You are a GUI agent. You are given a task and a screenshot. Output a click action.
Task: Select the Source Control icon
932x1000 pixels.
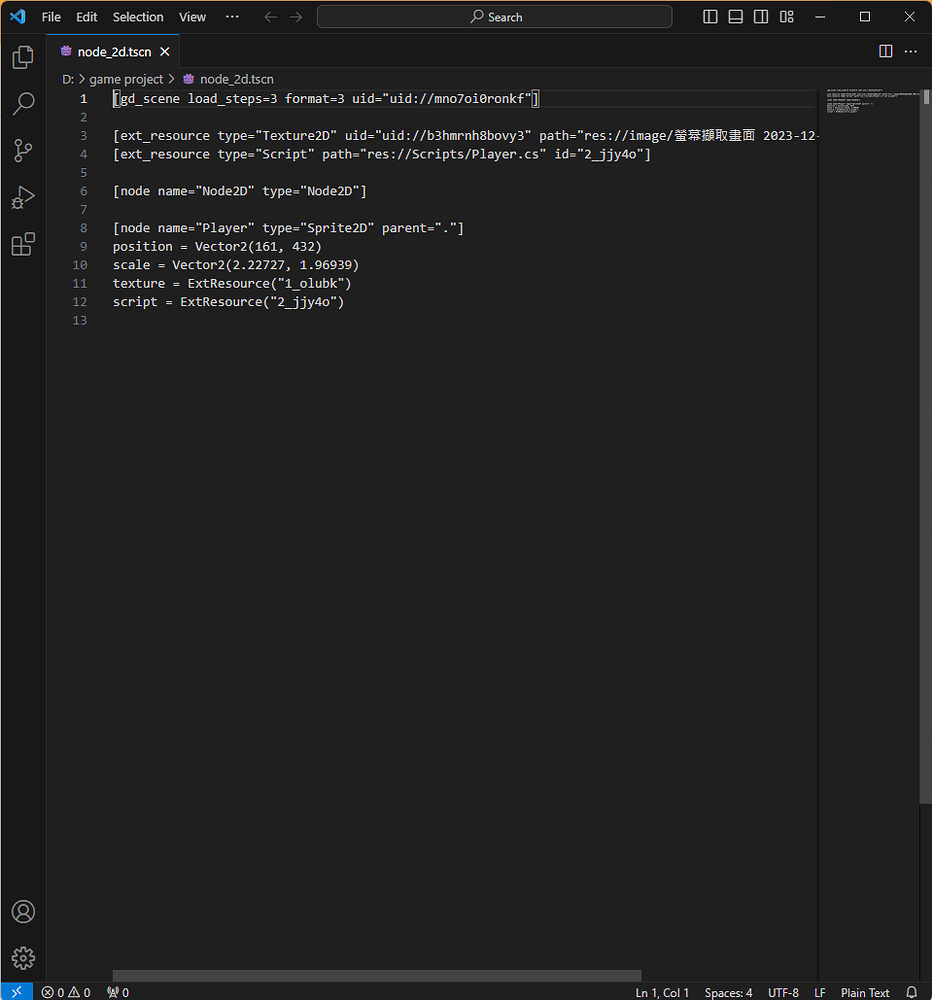[23, 150]
